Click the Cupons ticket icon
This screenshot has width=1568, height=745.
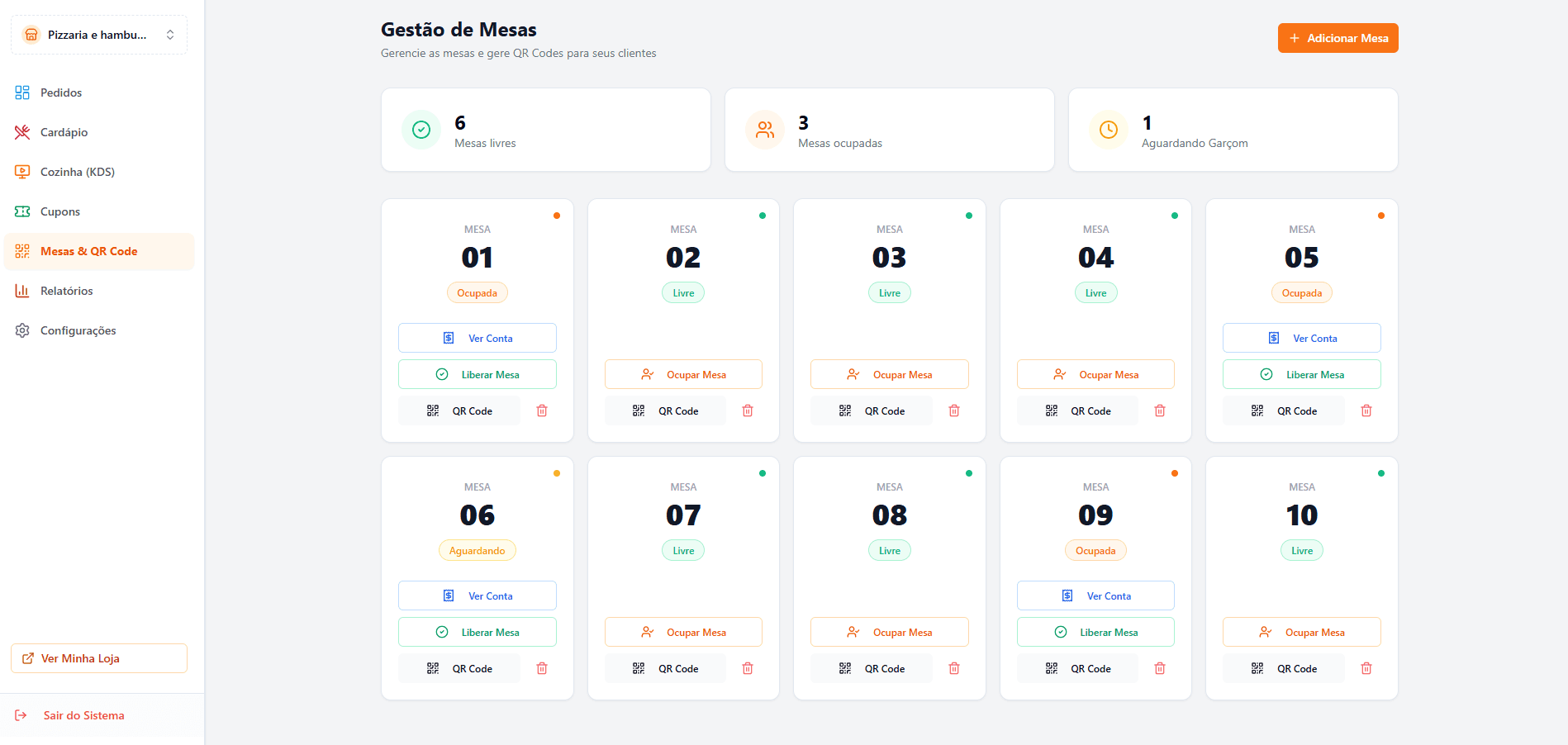(22, 211)
